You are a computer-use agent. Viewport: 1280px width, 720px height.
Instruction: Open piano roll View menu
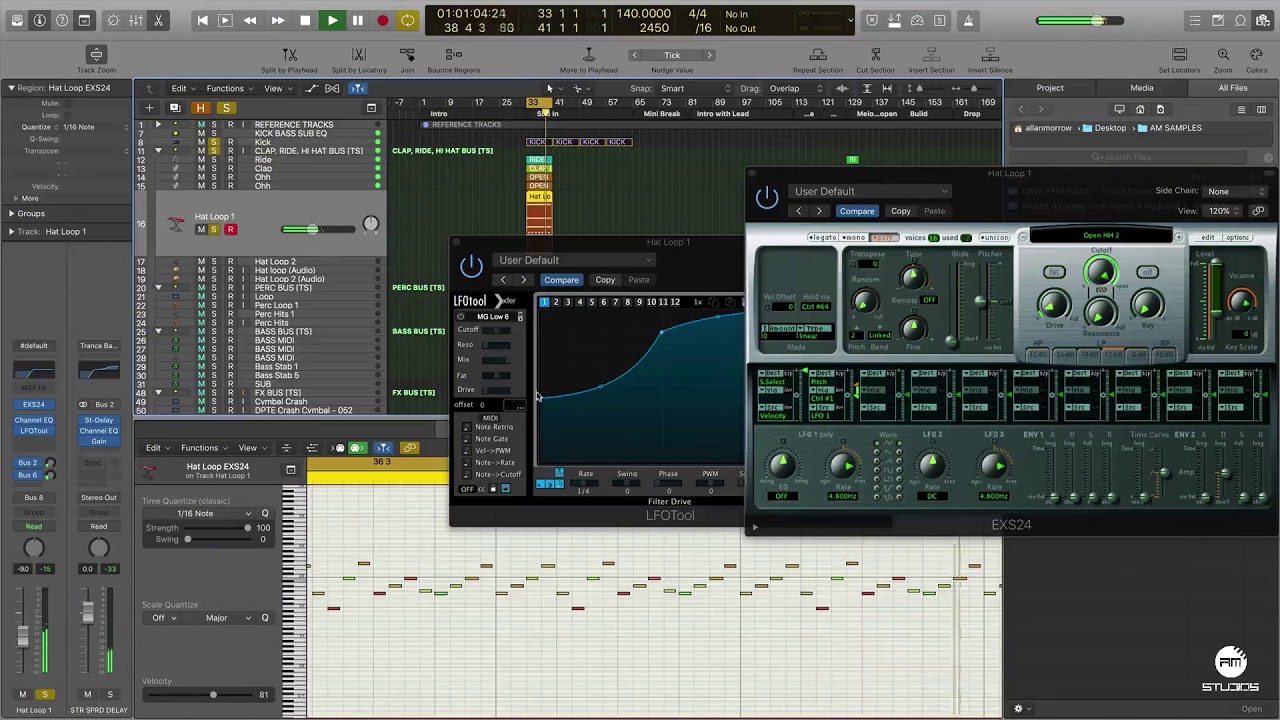250,448
